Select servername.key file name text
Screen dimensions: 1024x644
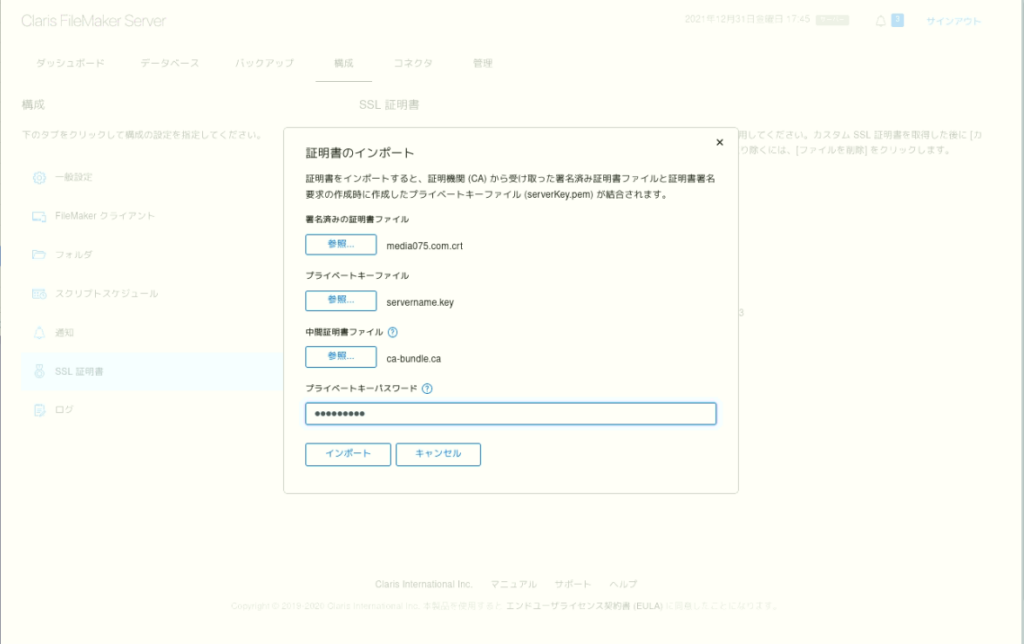[420, 302]
